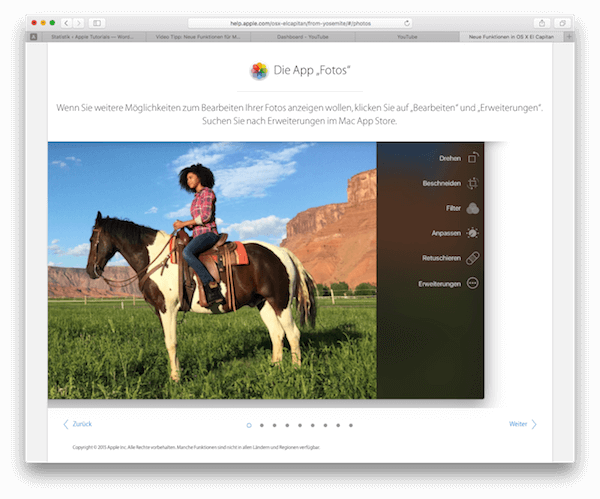Select the Retuschieren retouch icon

pos(473,258)
